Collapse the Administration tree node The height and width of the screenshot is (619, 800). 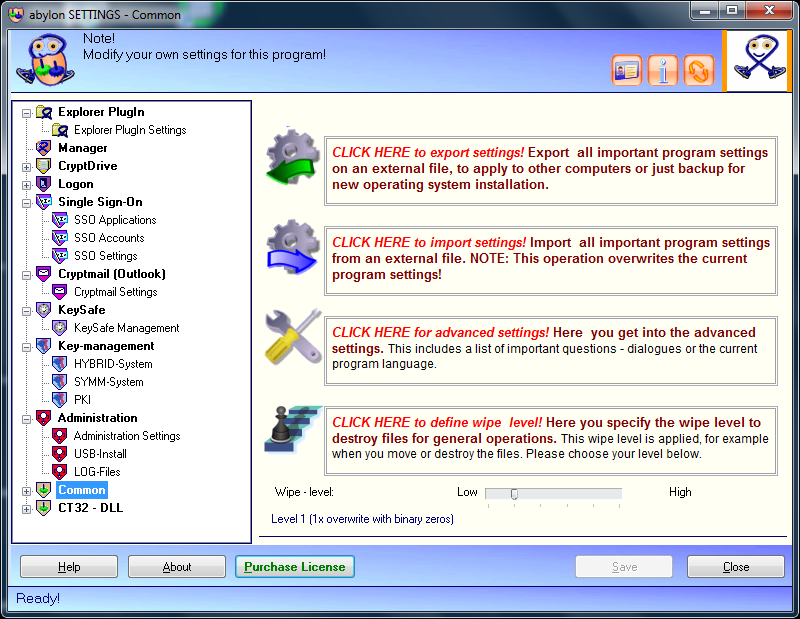(27, 419)
